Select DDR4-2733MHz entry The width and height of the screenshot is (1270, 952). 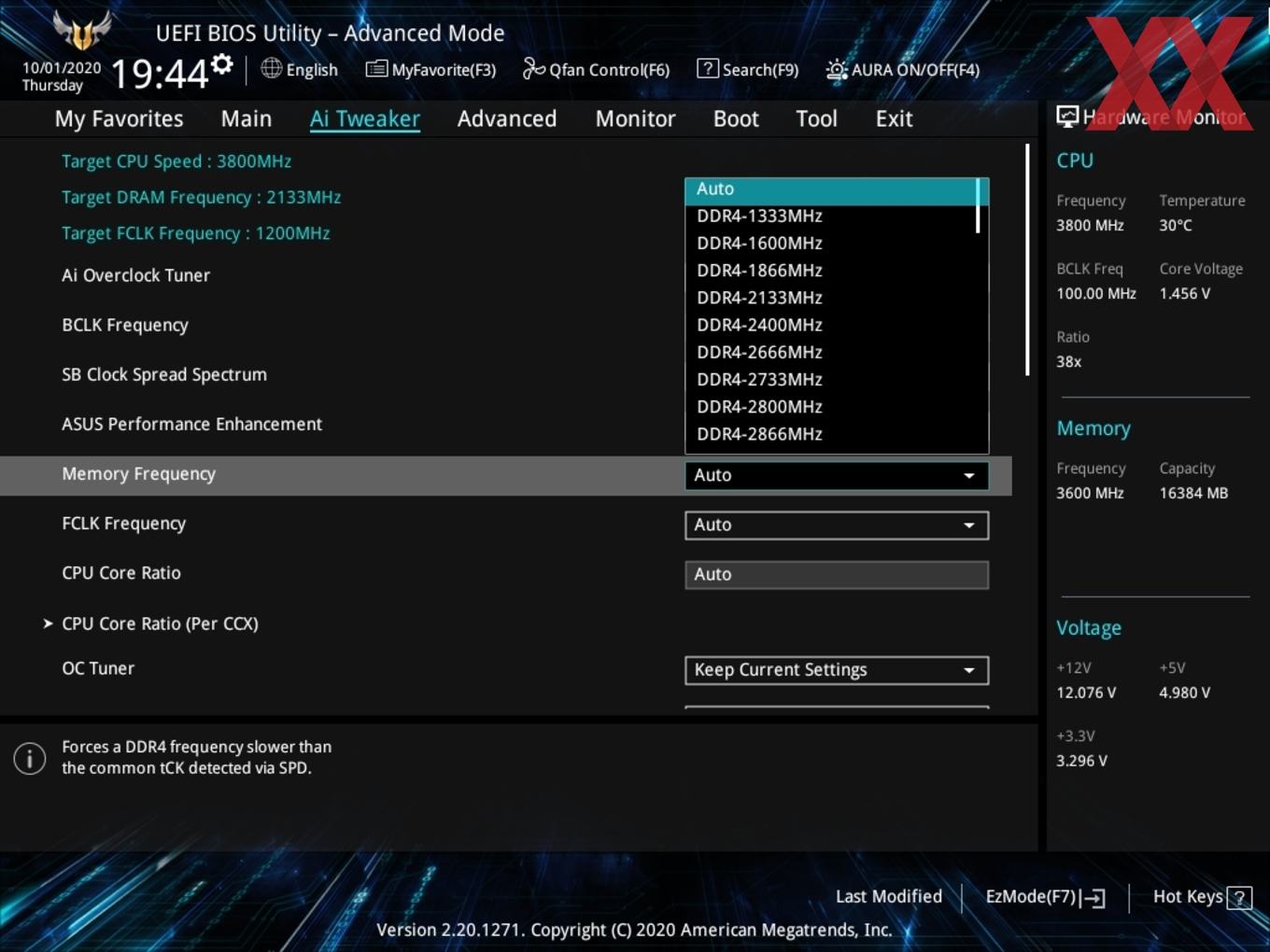click(x=831, y=380)
